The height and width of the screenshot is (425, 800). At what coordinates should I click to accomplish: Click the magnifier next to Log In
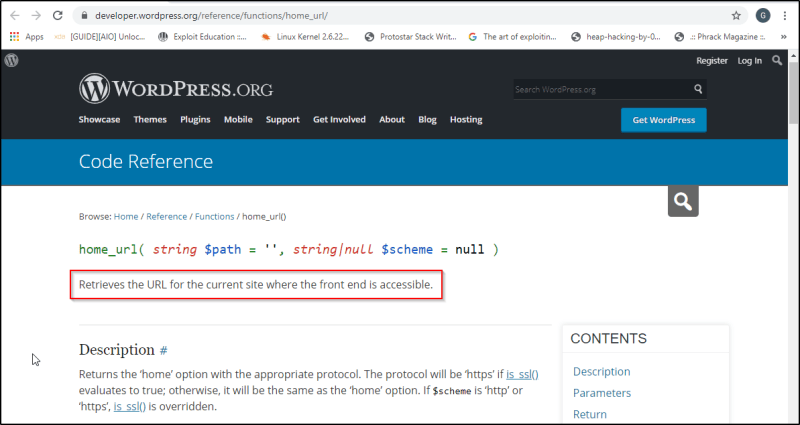click(x=777, y=60)
